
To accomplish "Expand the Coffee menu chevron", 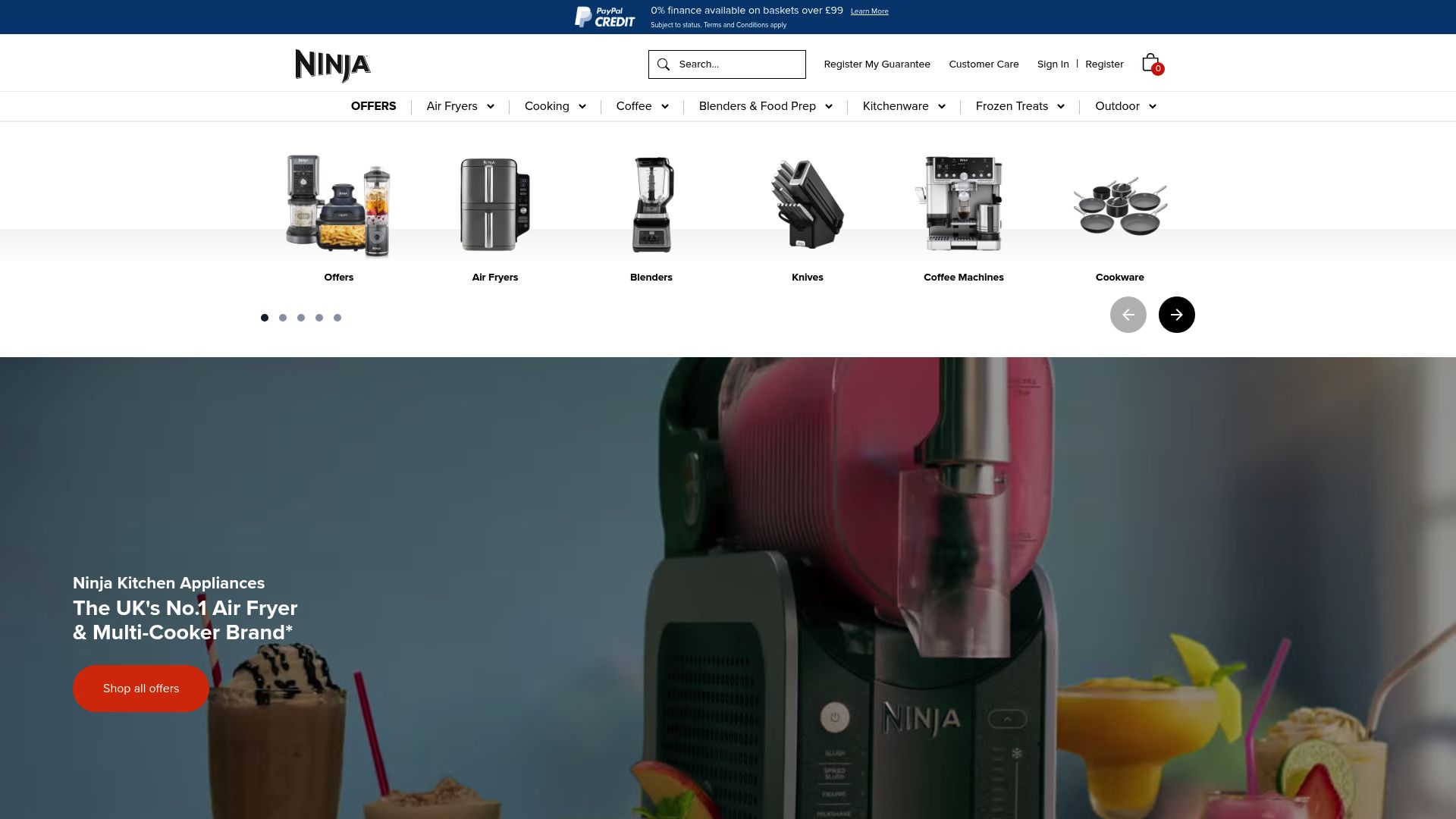I will tap(665, 107).
